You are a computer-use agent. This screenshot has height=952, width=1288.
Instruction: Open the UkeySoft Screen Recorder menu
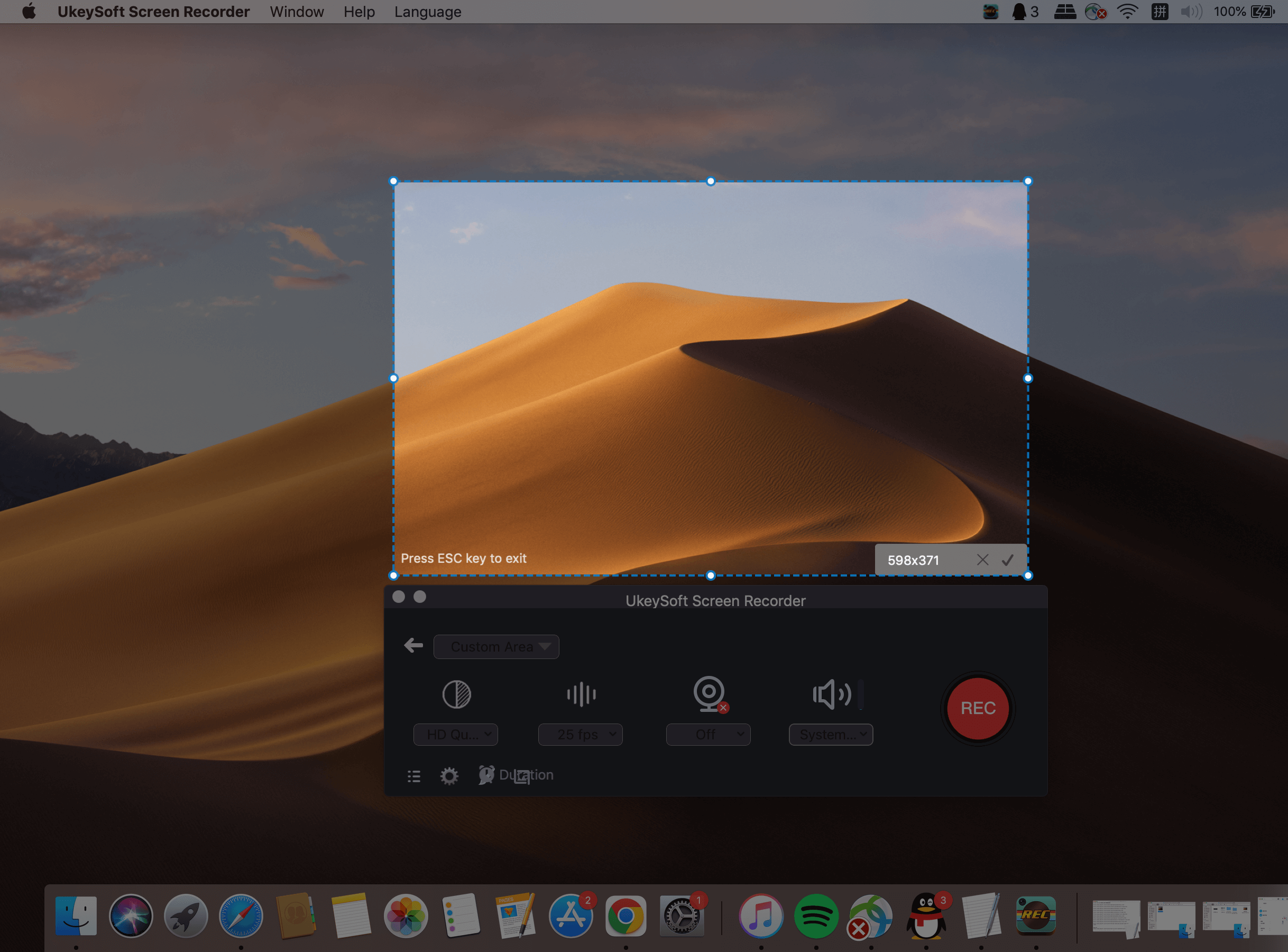154,12
